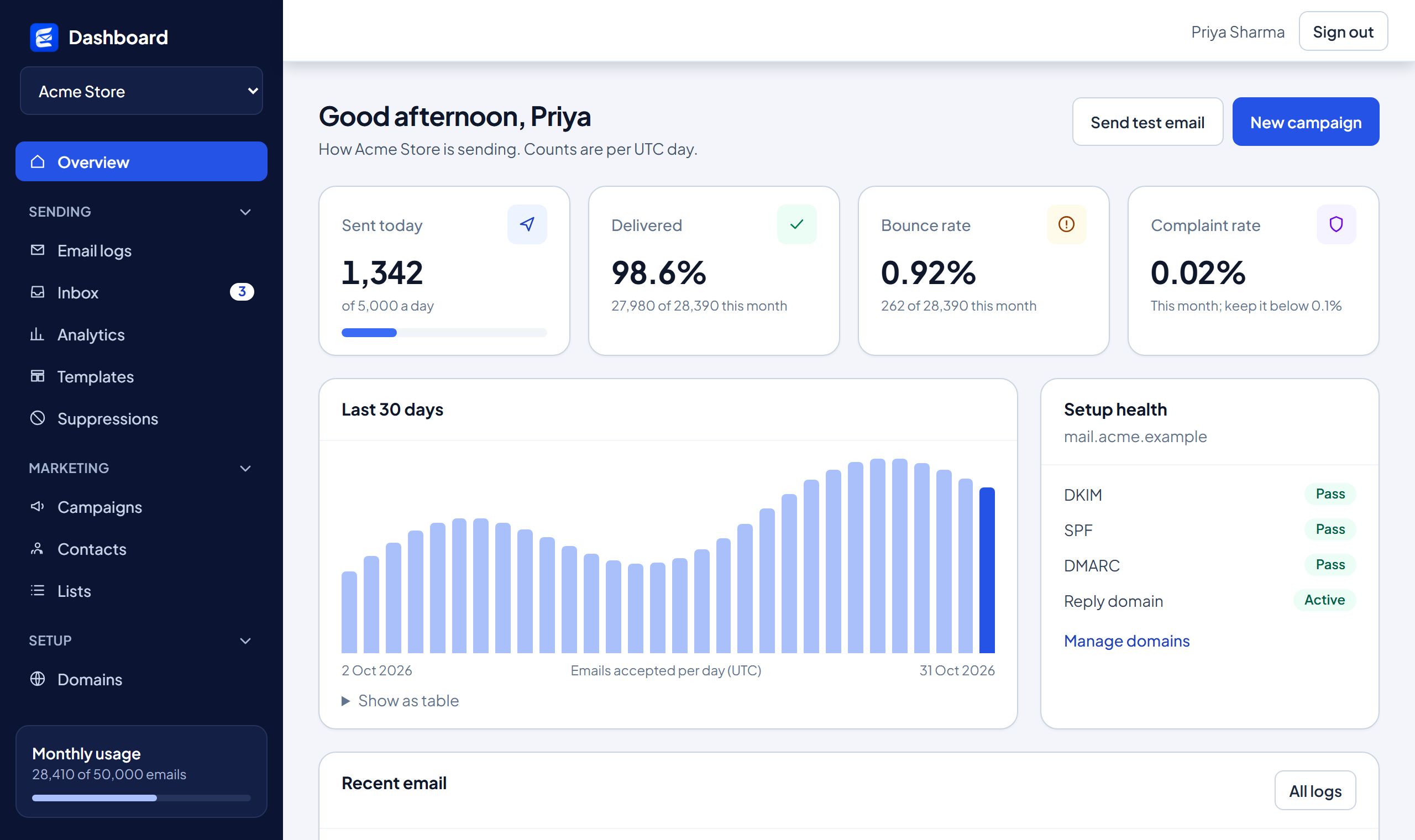Collapse the MARKETING section

pyautogui.click(x=141, y=468)
